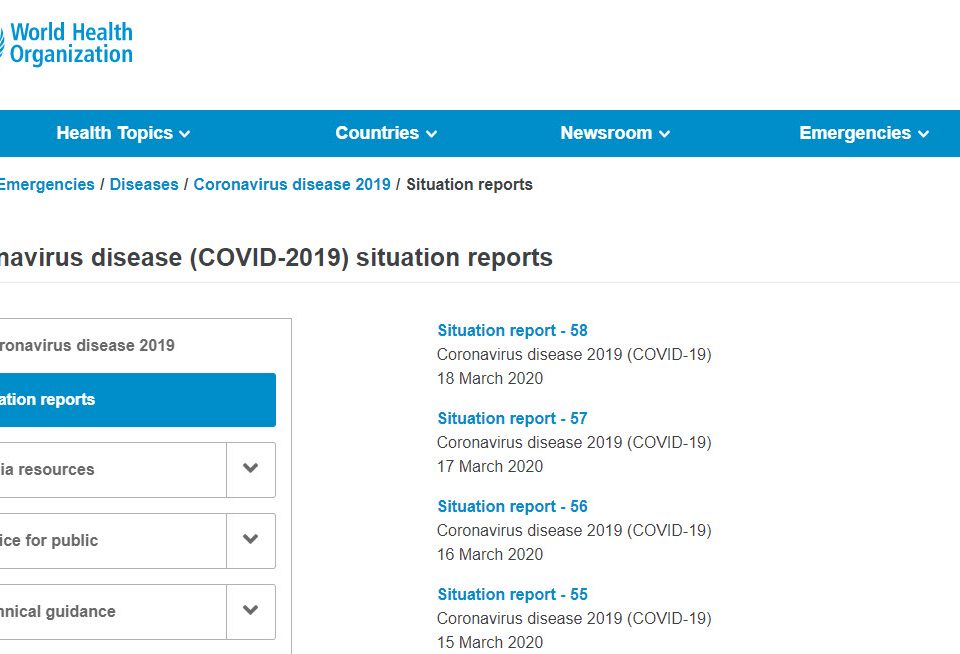This screenshot has width=960, height=654.
Task: Open Situation report - 55
Action: click(512, 595)
